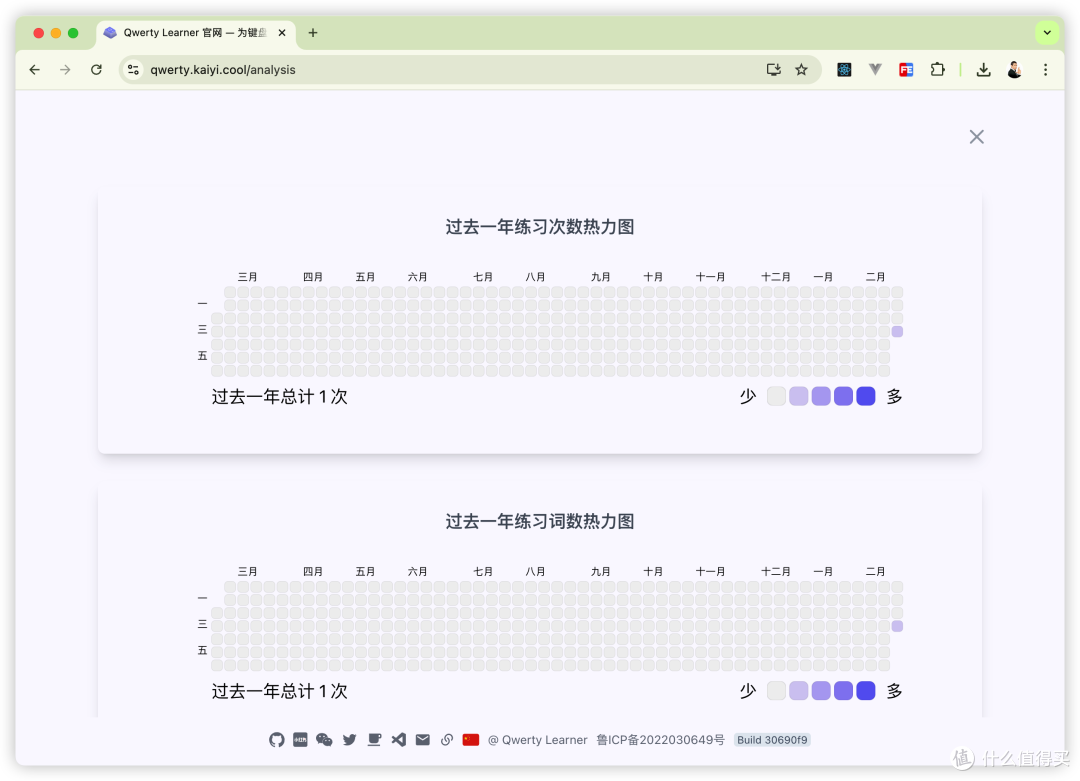The width and height of the screenshot is (1080, 781).
Task: Click the WeChat icon in the footer
Action: [324, 740]
